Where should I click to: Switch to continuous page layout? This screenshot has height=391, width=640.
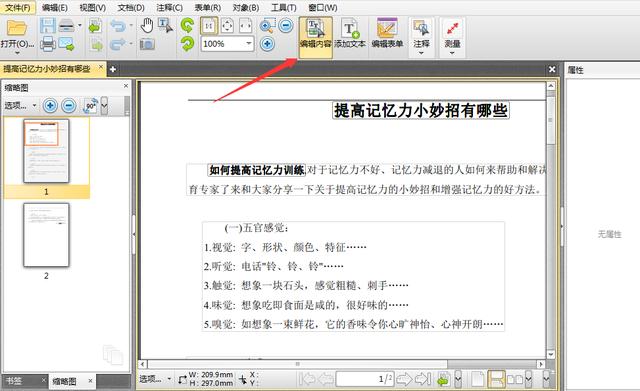point(496,379)
